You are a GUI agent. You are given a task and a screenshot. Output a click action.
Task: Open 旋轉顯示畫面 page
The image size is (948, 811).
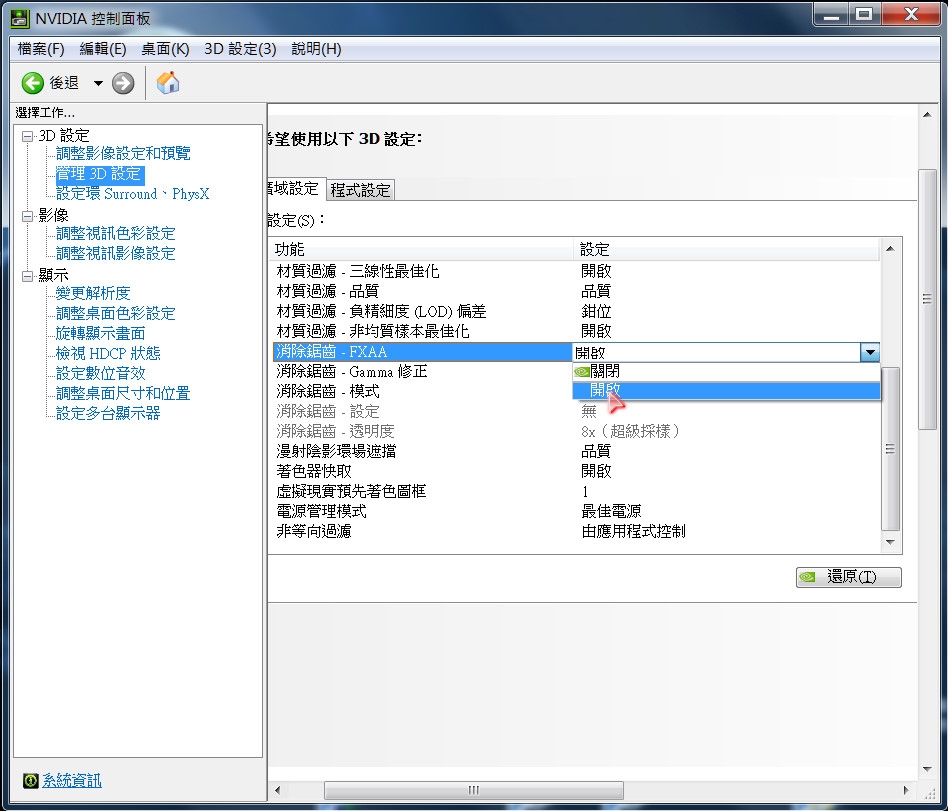click(x=100, y=333)
